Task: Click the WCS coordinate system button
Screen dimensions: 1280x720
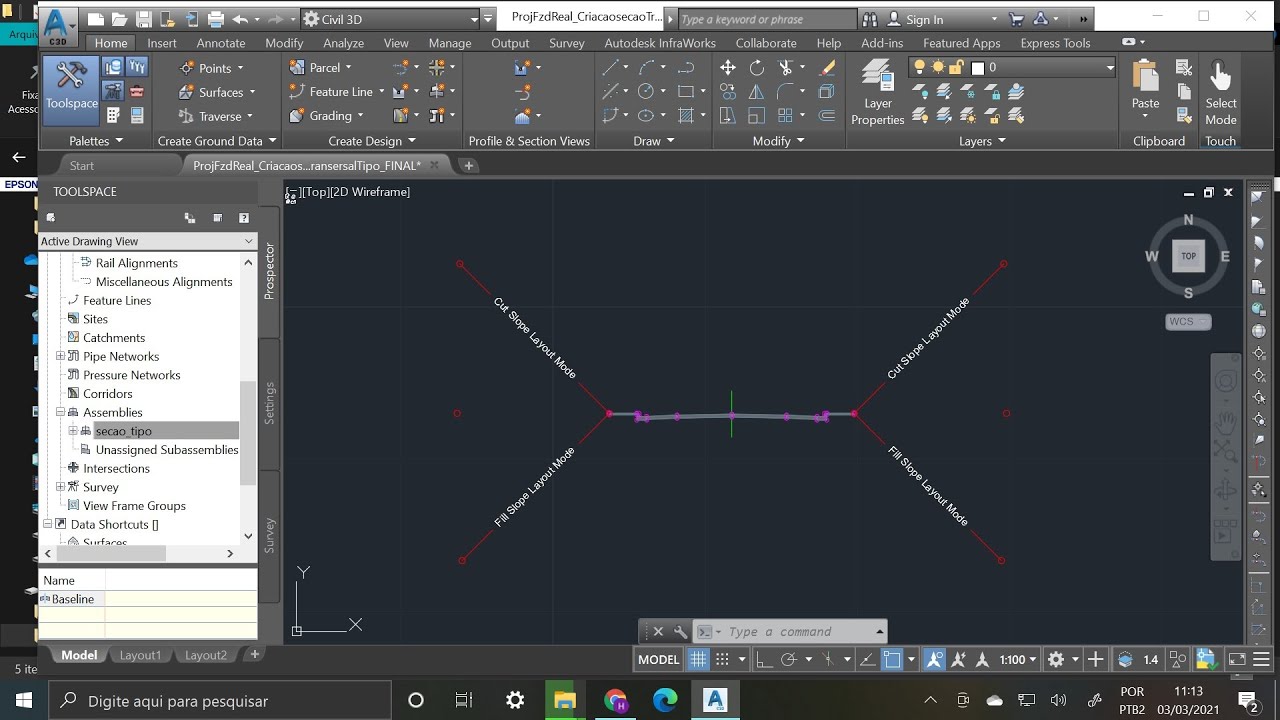Action: [x=1188, y=322]
